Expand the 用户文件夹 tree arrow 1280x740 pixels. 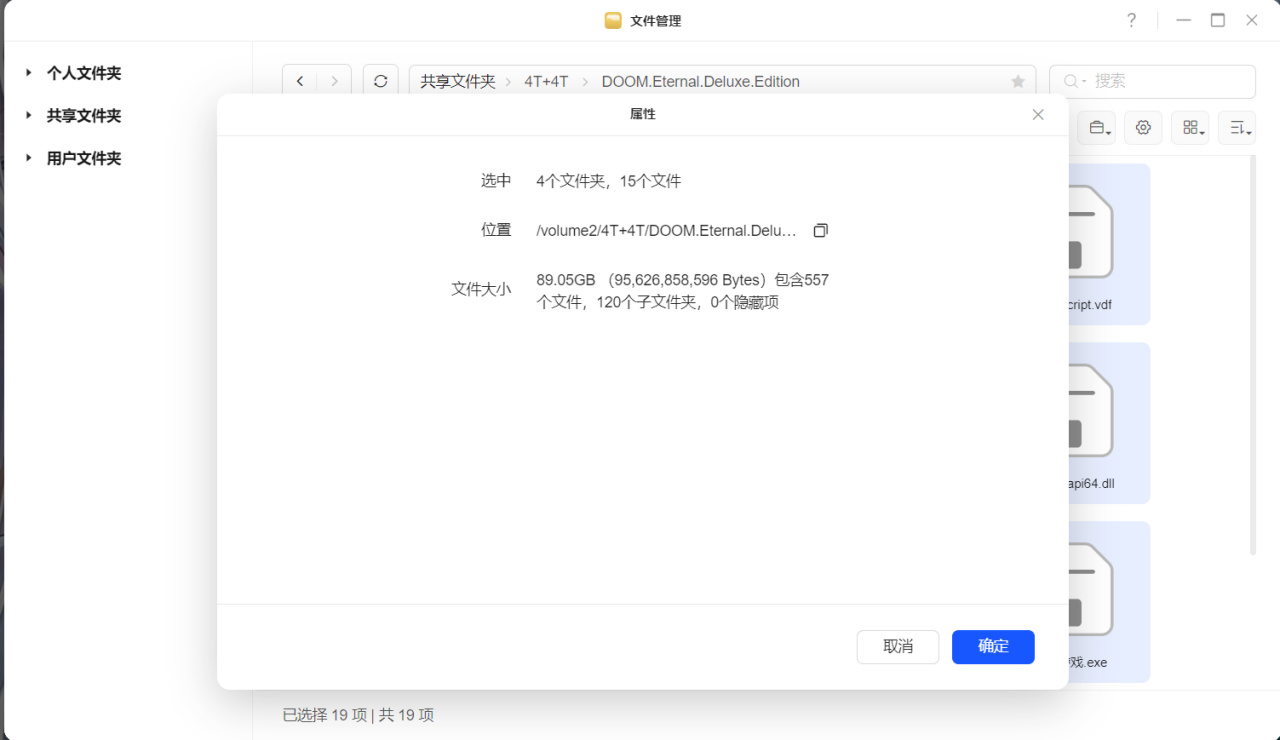click(29, 158)
